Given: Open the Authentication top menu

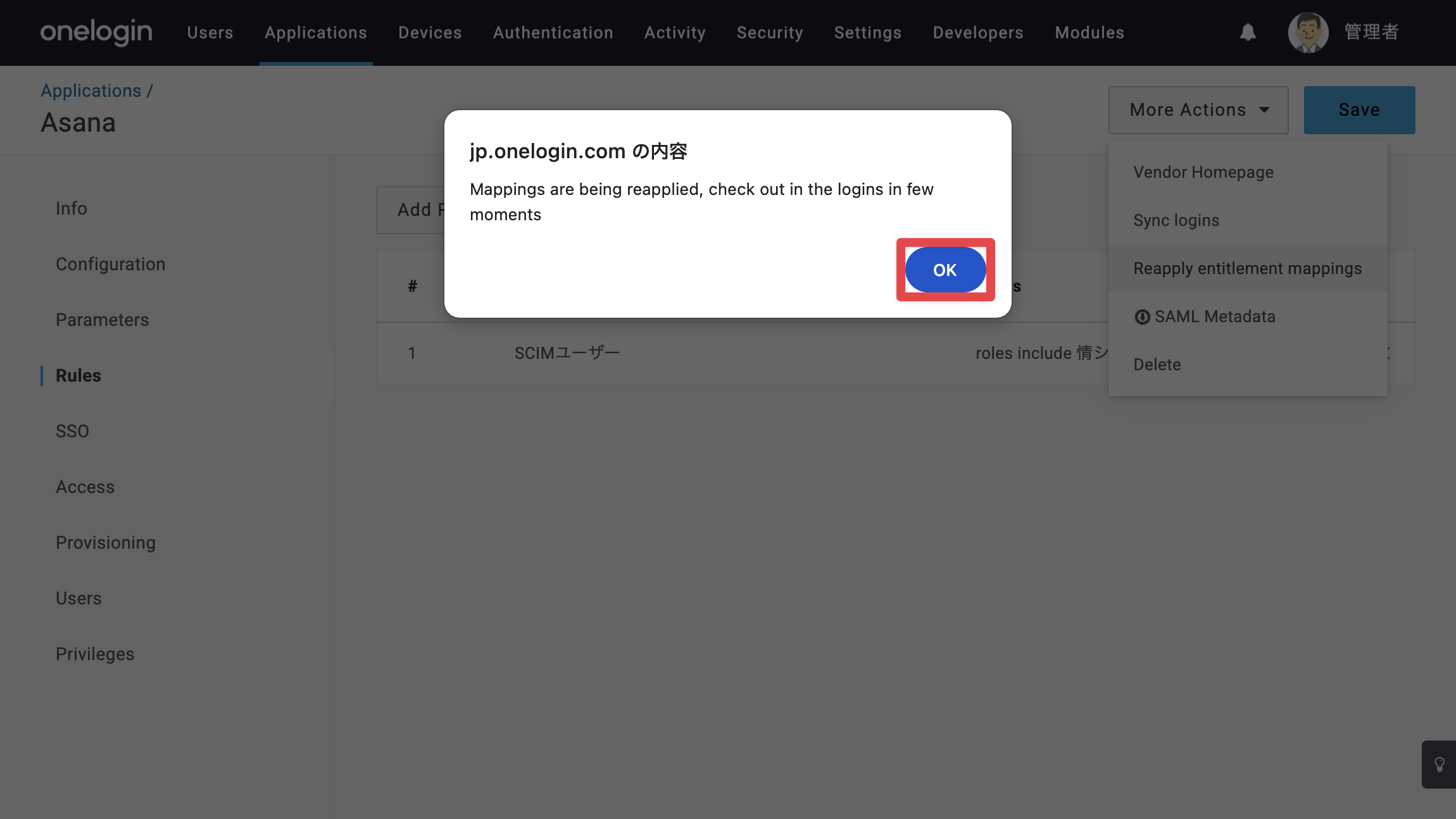Looking at the screenshot, I should pyautogui.click(x=553, y=32).
